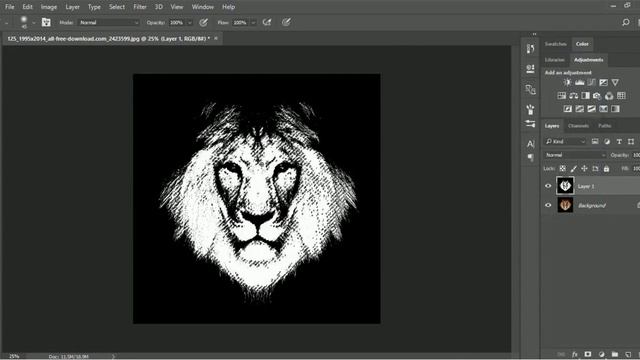The image size is (640, 360).
Task: Open the Window menu
Action: click(x=202, y=7)
